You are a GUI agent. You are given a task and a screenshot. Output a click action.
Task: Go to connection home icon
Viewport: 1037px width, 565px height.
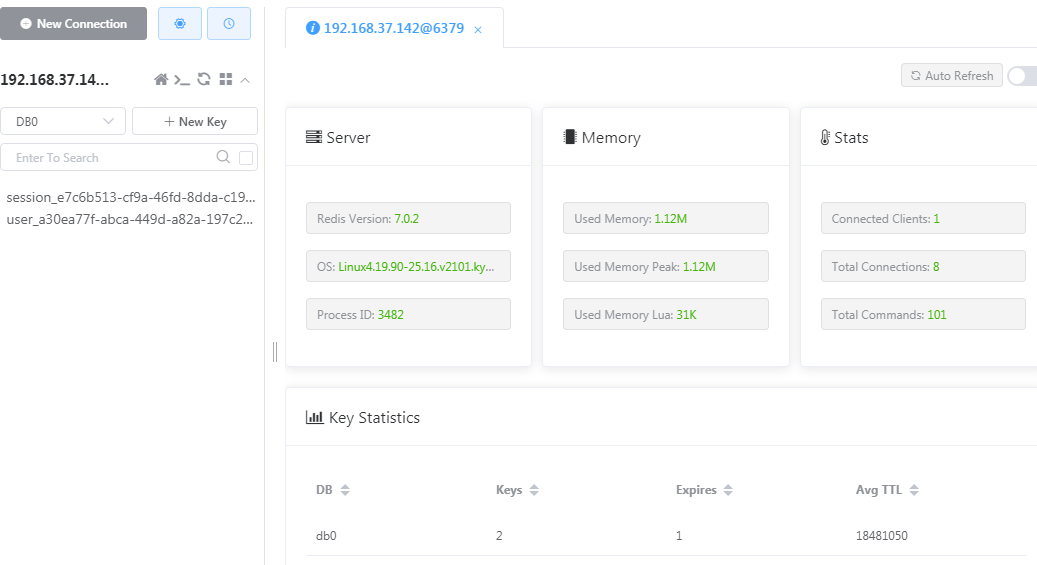[x=161, y=79]
